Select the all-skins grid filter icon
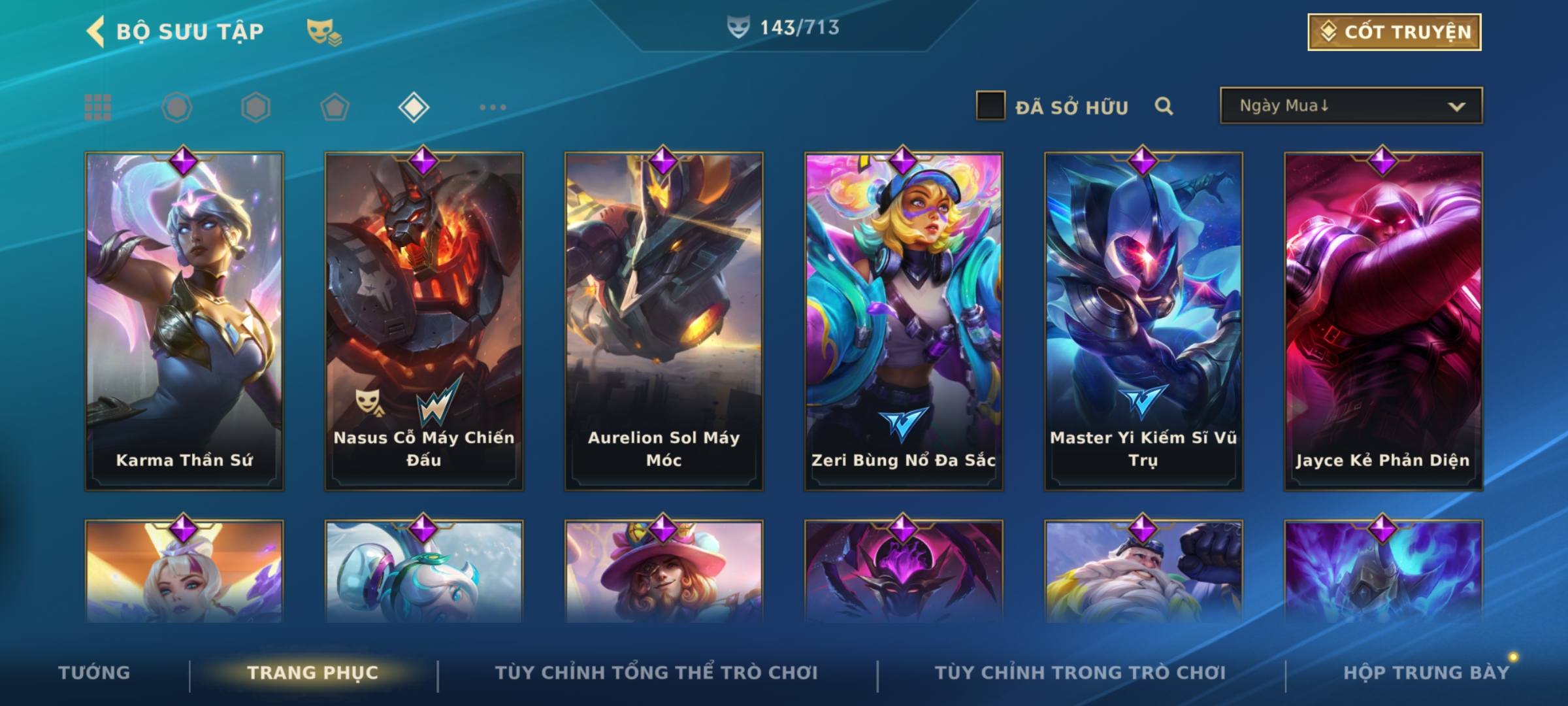Screen dimensions: 1568x706 [x=98, y=107]
